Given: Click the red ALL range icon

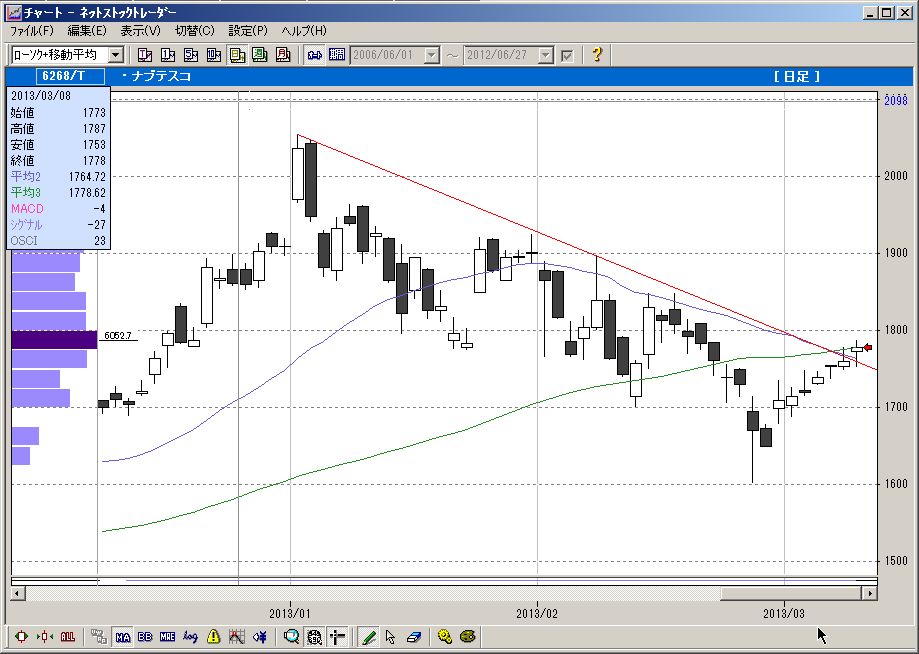Looking at the screenshot, I should coord(68,636).
